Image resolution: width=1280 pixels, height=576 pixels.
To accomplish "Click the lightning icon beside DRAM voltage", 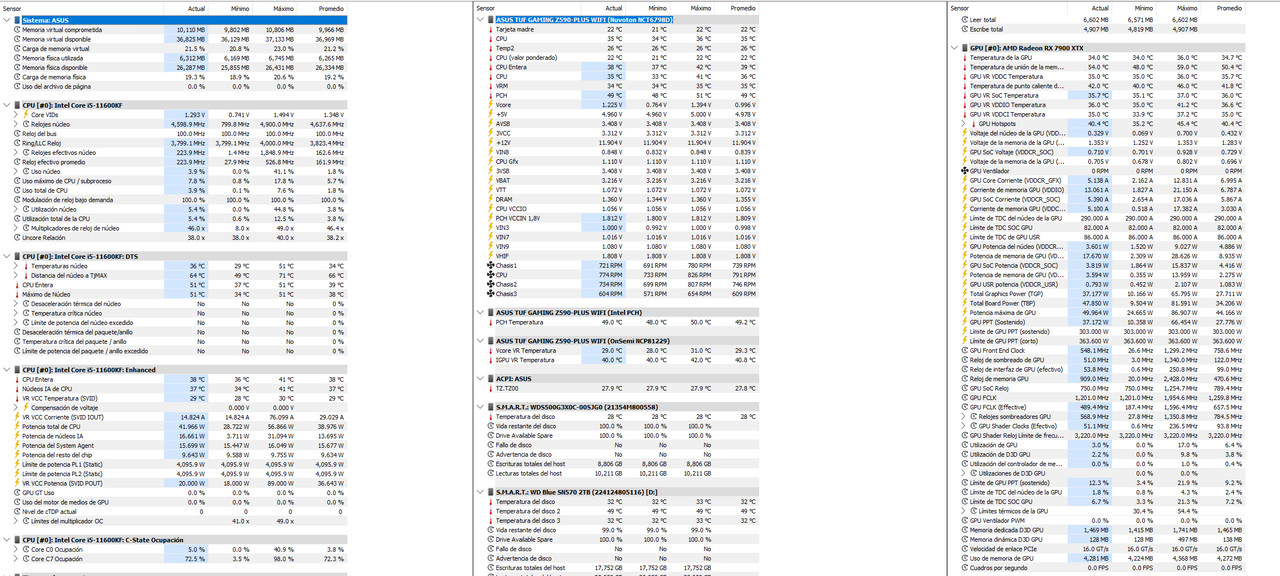I will [x=489, y=199].
